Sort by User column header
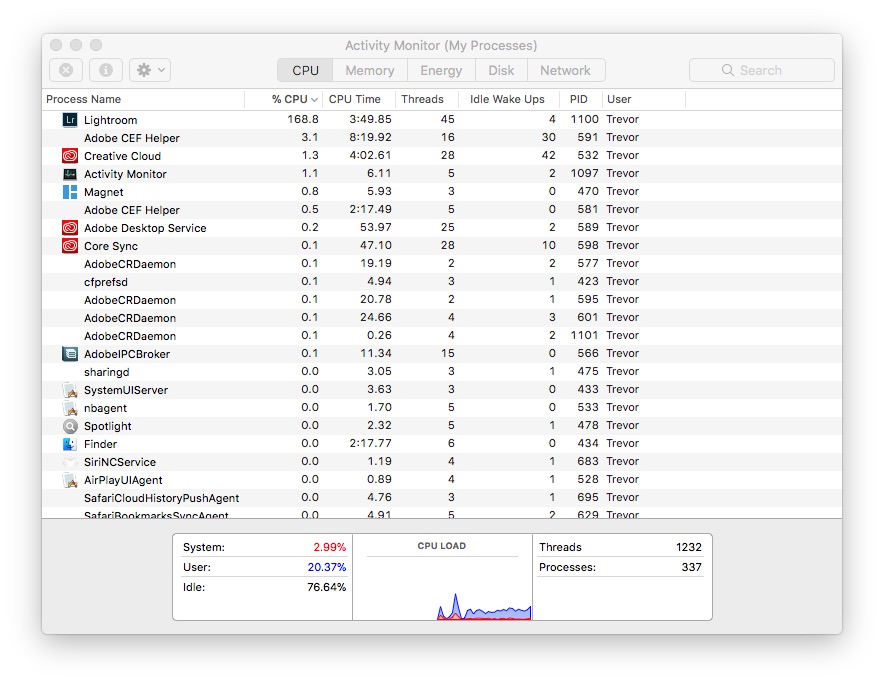Screen dimensions: 884x684 (x=644, y=99)
